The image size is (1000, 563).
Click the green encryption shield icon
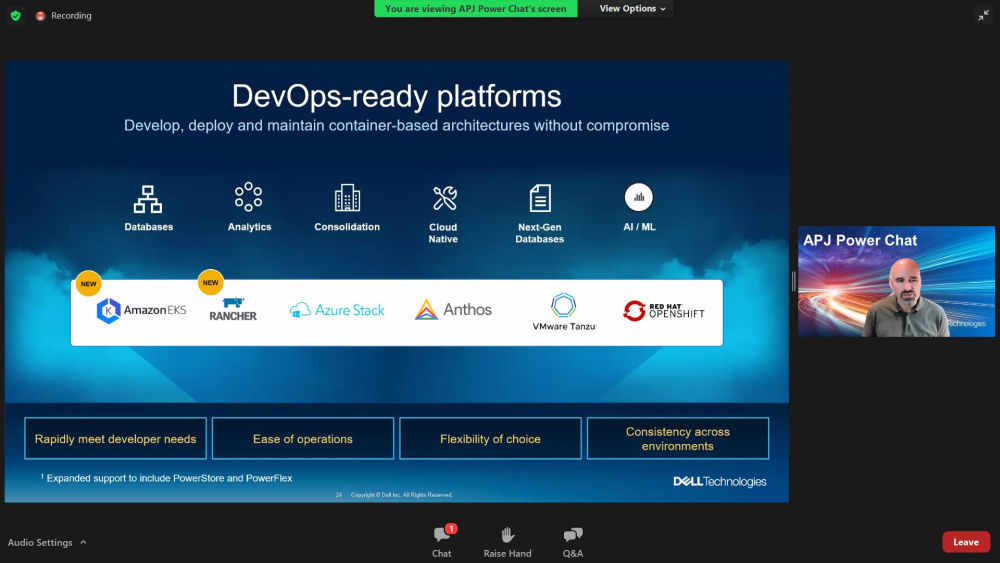[x=15, y=15]
